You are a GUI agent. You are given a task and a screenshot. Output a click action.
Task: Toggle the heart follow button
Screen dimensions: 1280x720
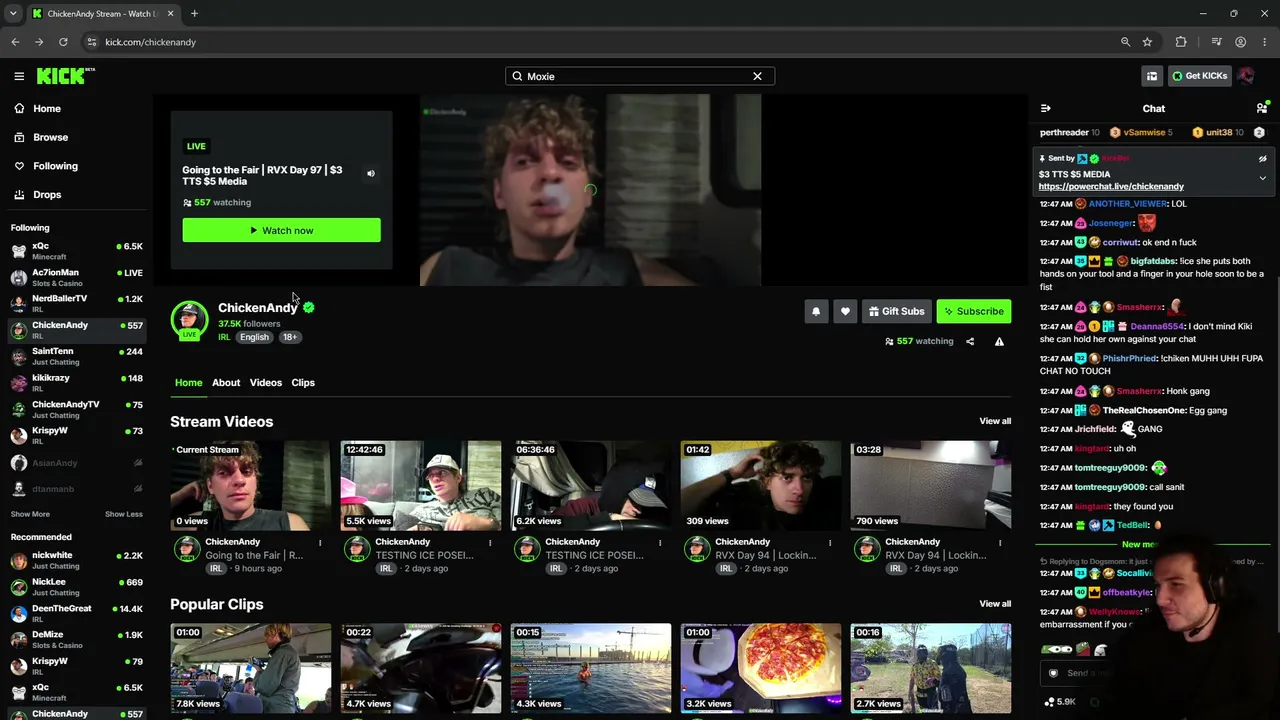845,311
